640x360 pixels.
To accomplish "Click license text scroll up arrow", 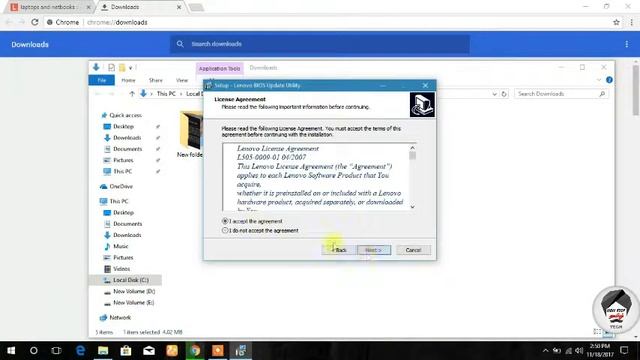I will tap(412, 148).
